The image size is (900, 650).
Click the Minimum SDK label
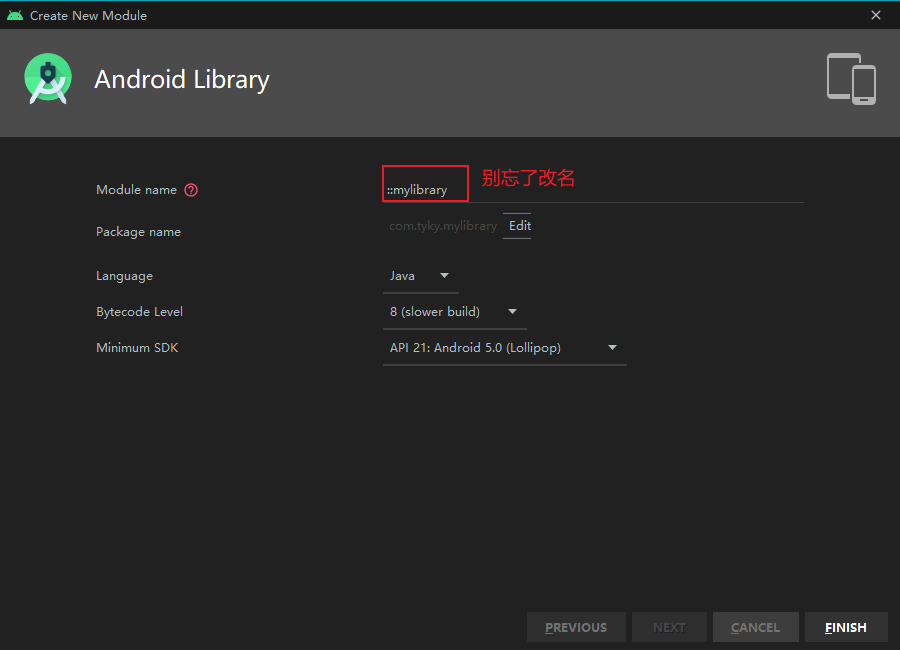click(137, 348)
